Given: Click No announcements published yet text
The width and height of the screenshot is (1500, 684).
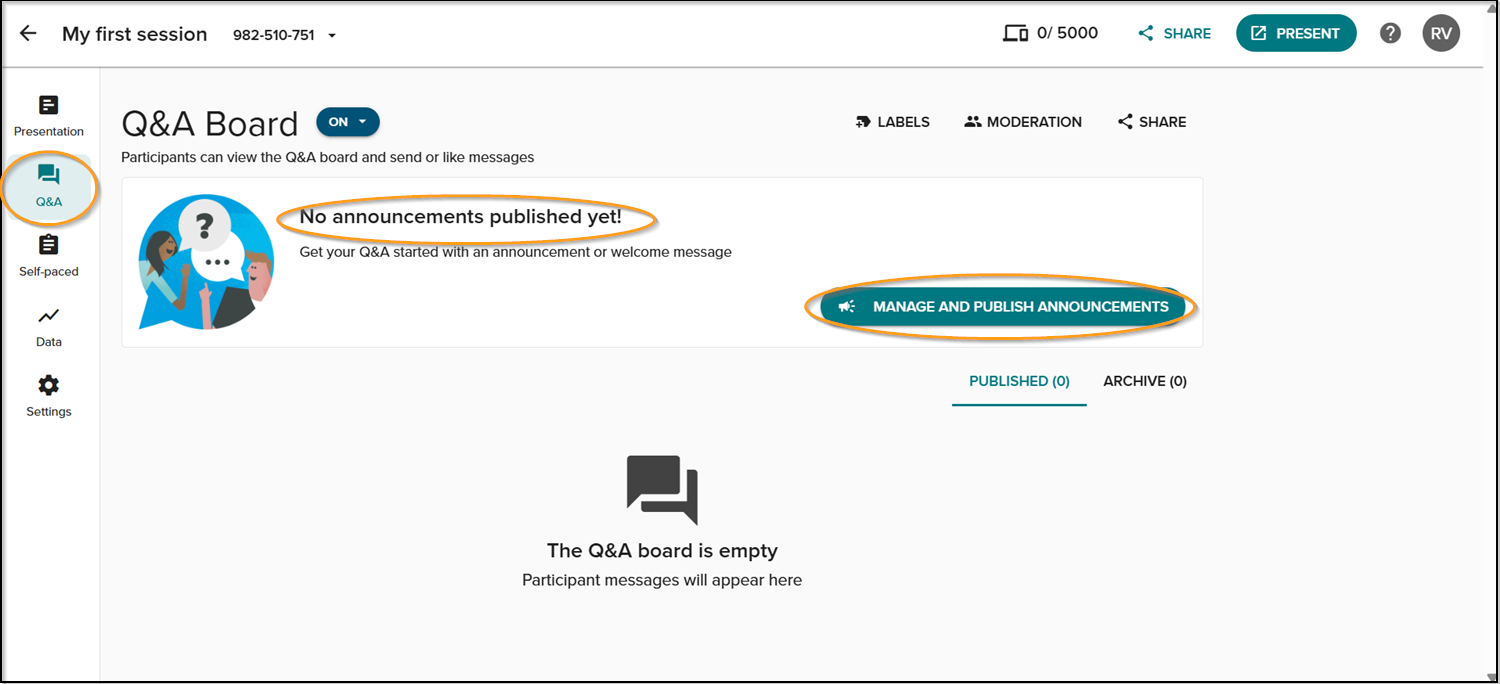Looking at the screenshot, I should 461,217.
